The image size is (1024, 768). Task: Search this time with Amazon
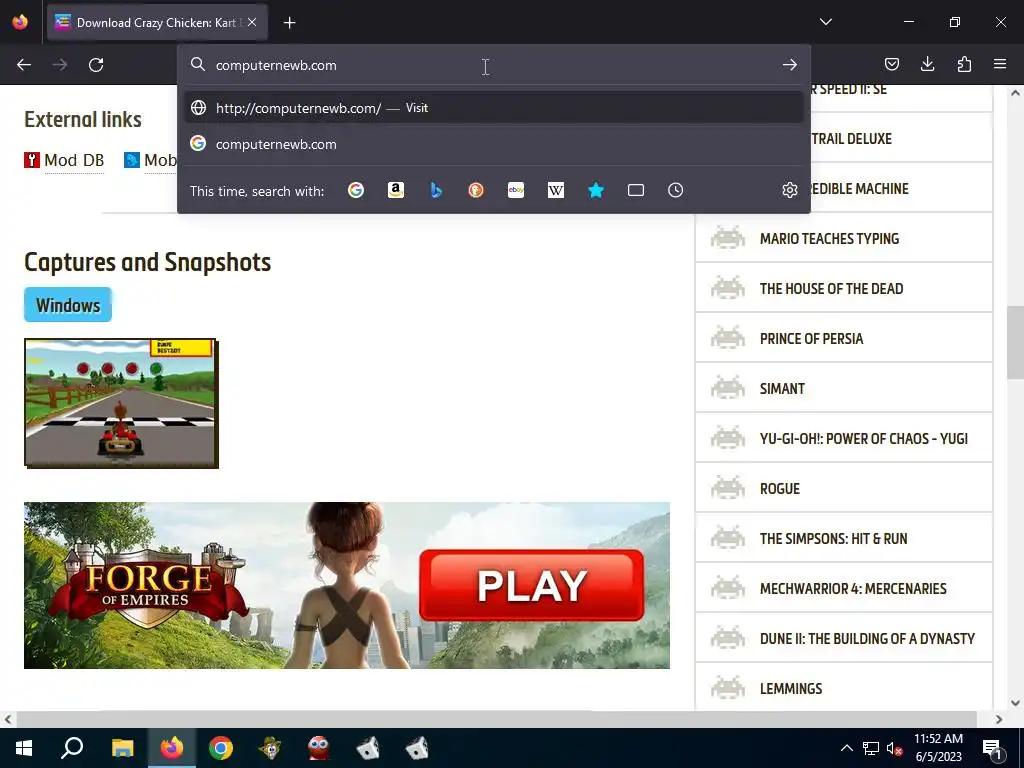(396, 190)
